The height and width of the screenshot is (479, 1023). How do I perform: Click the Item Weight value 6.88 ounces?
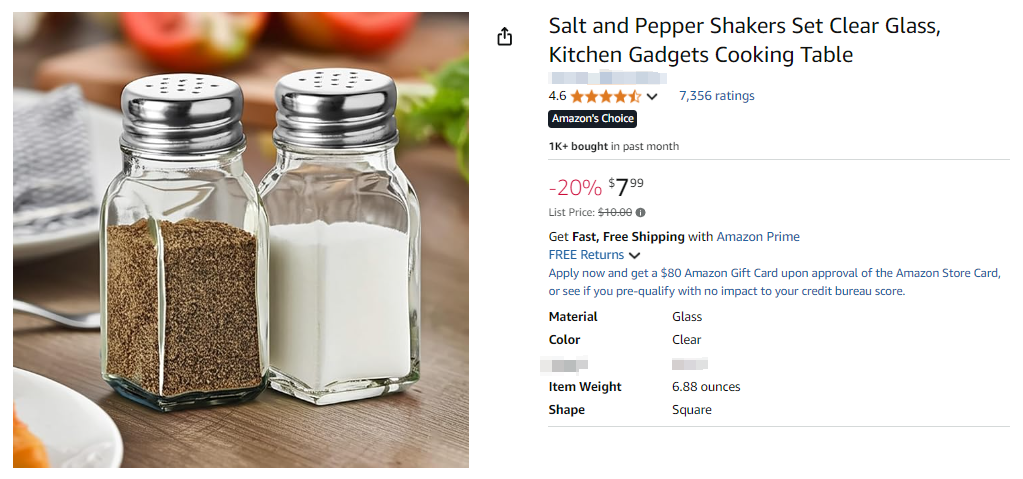click(706, 387)
